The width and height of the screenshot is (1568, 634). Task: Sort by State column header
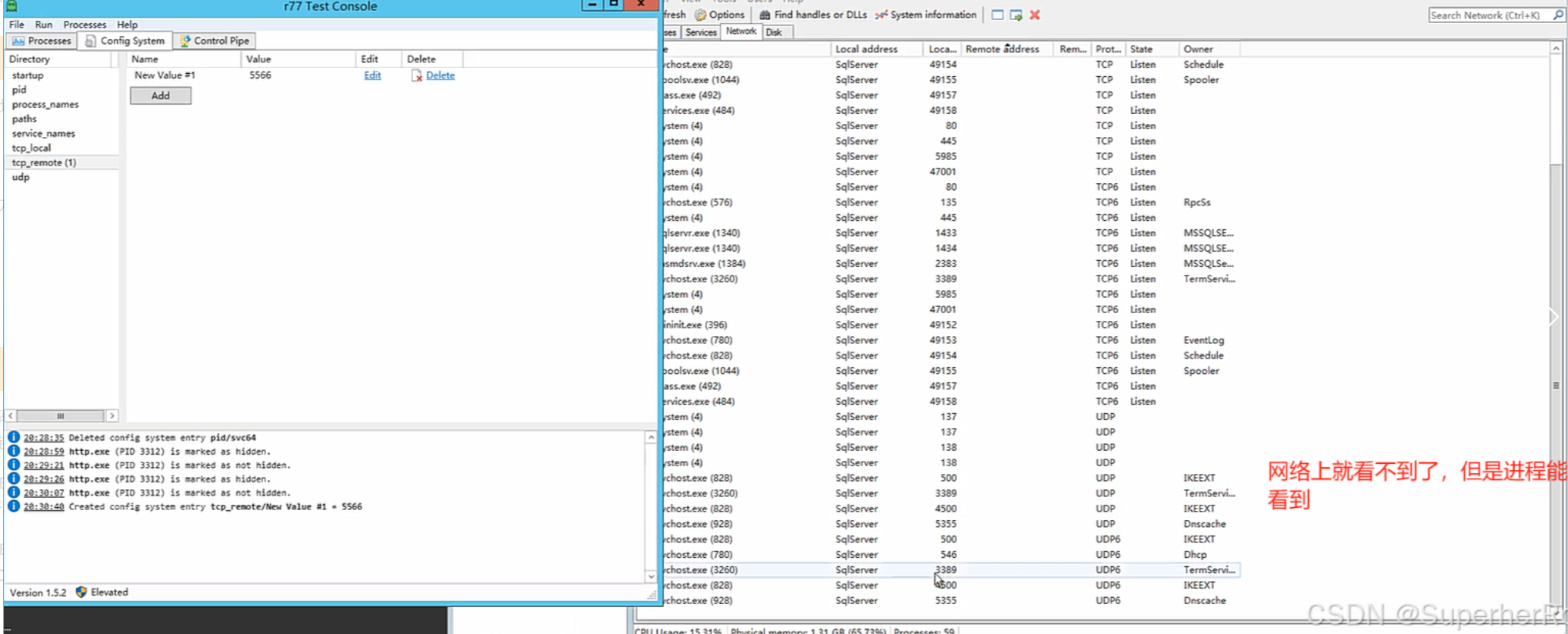point(1151,49)
